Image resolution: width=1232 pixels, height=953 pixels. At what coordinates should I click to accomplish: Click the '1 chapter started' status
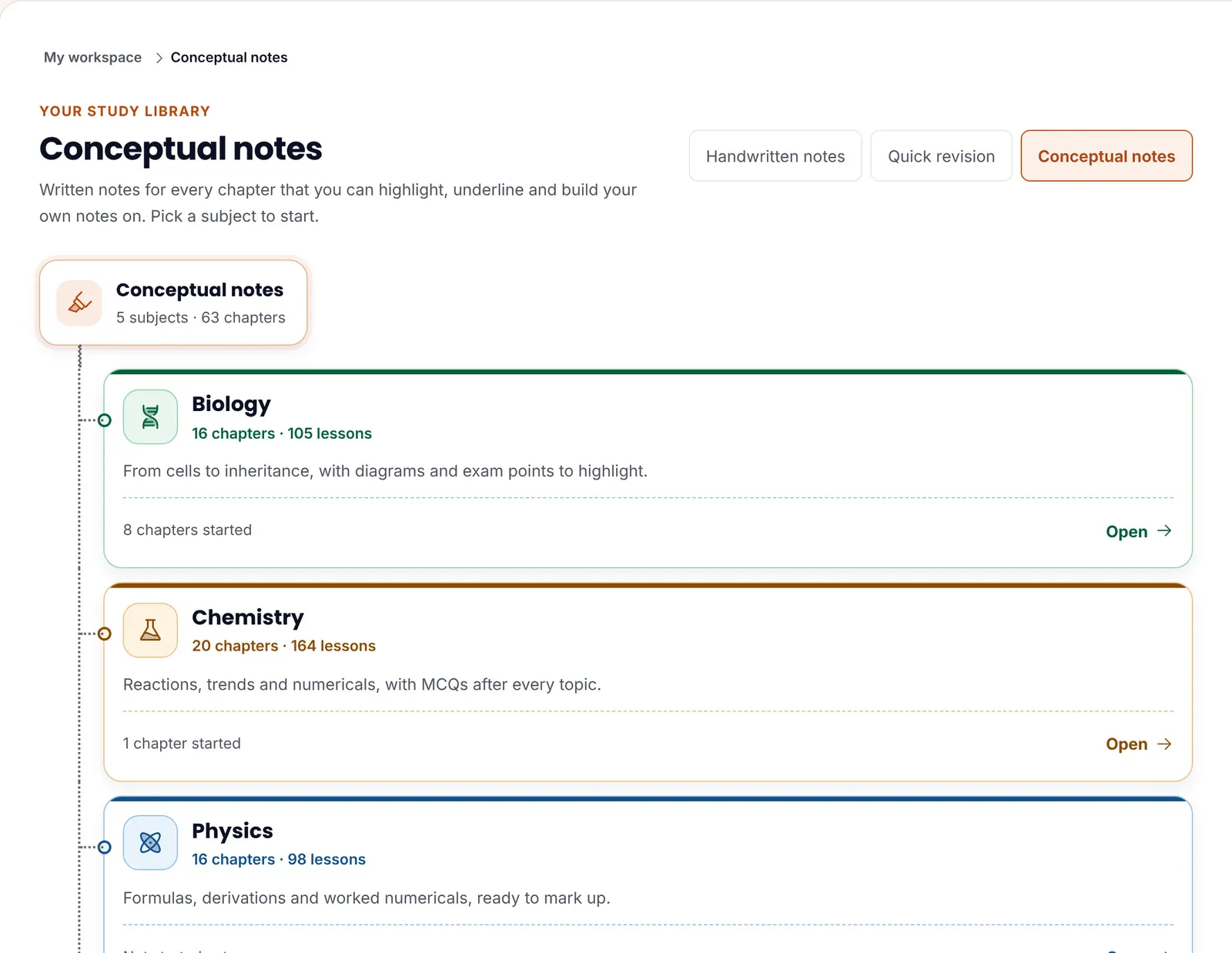point(182,744)
